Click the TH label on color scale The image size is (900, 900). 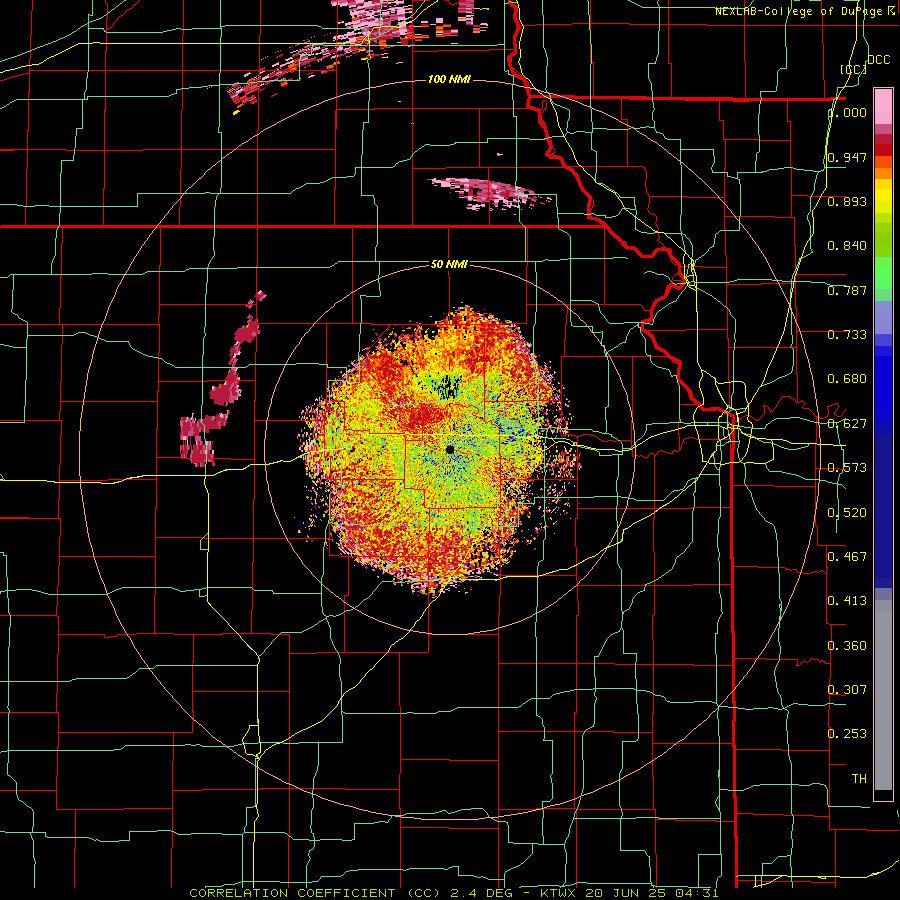click(859, 779)
